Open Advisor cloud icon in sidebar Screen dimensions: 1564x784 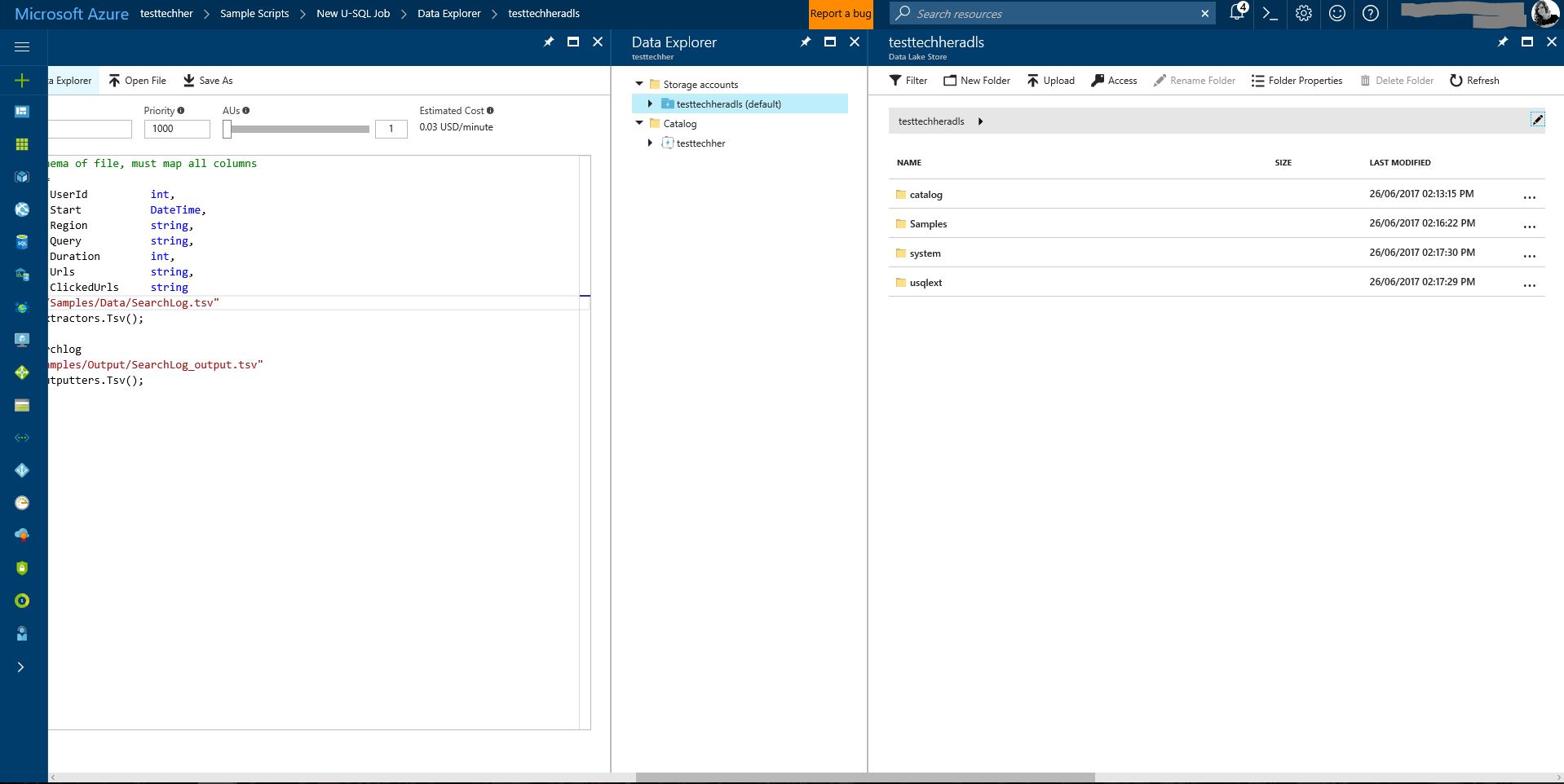click(22, 535)
